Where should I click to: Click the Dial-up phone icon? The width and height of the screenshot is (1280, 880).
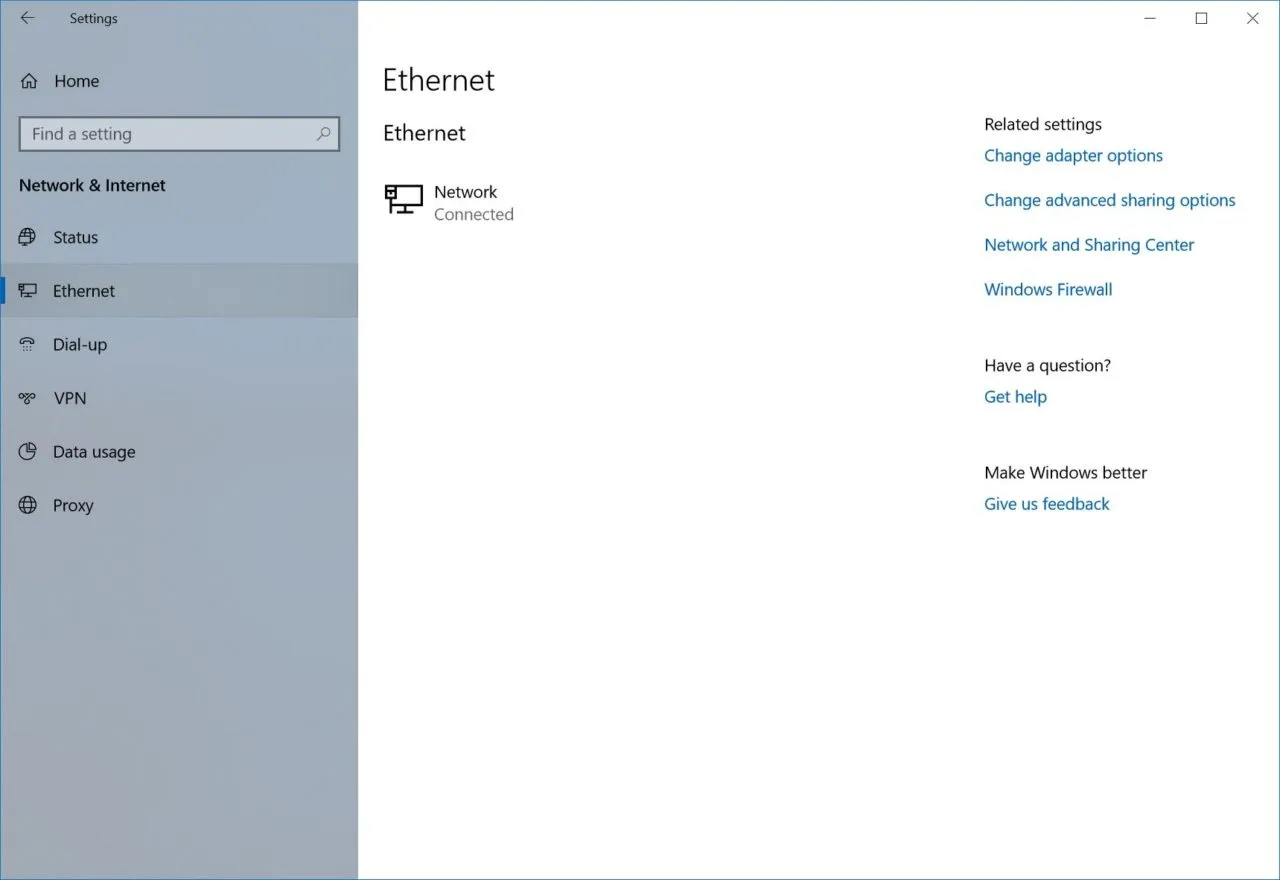[x=28, y=344]
